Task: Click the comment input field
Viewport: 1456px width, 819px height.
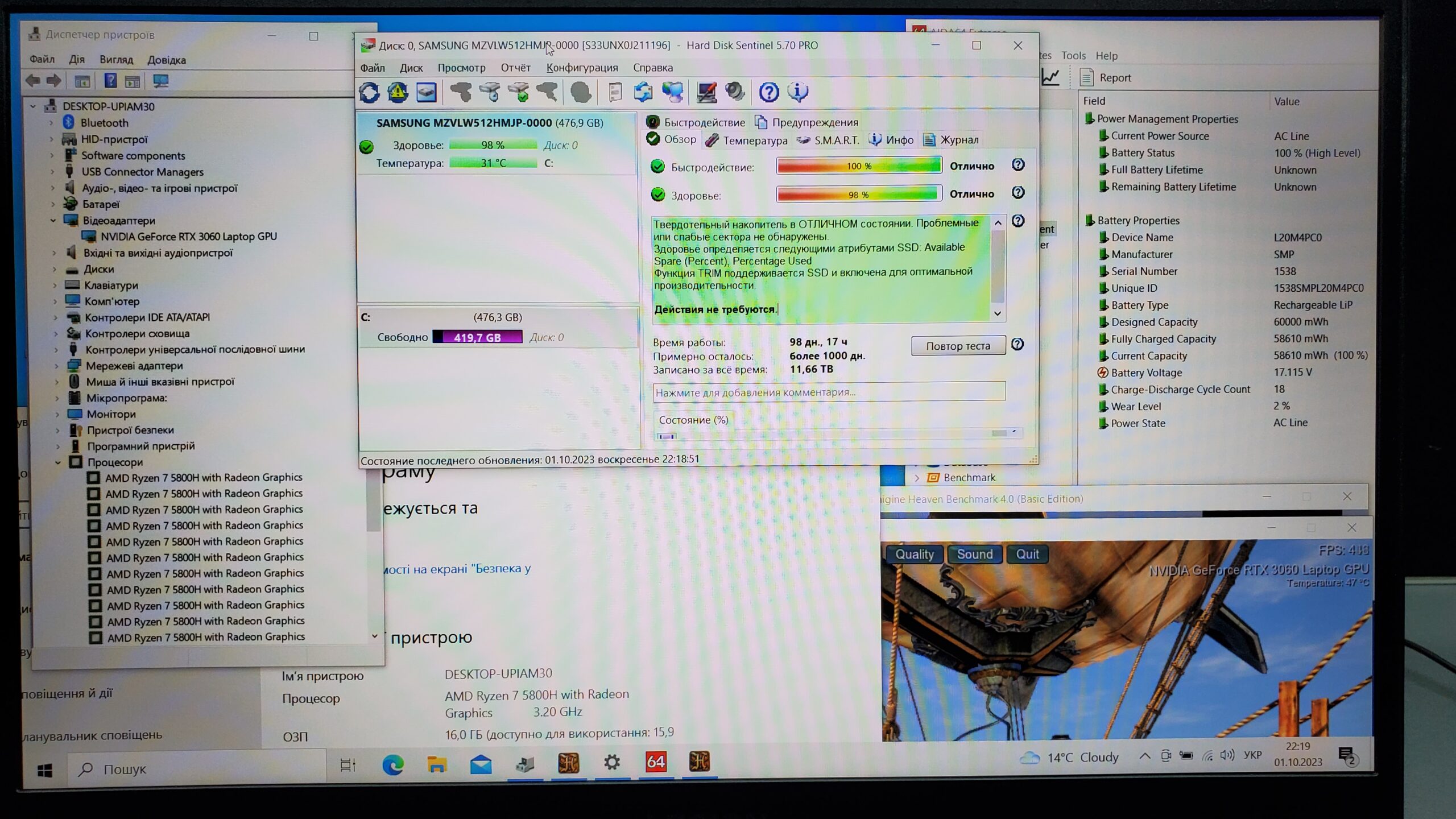Action: pyautogui.click(x=829, y=392)
